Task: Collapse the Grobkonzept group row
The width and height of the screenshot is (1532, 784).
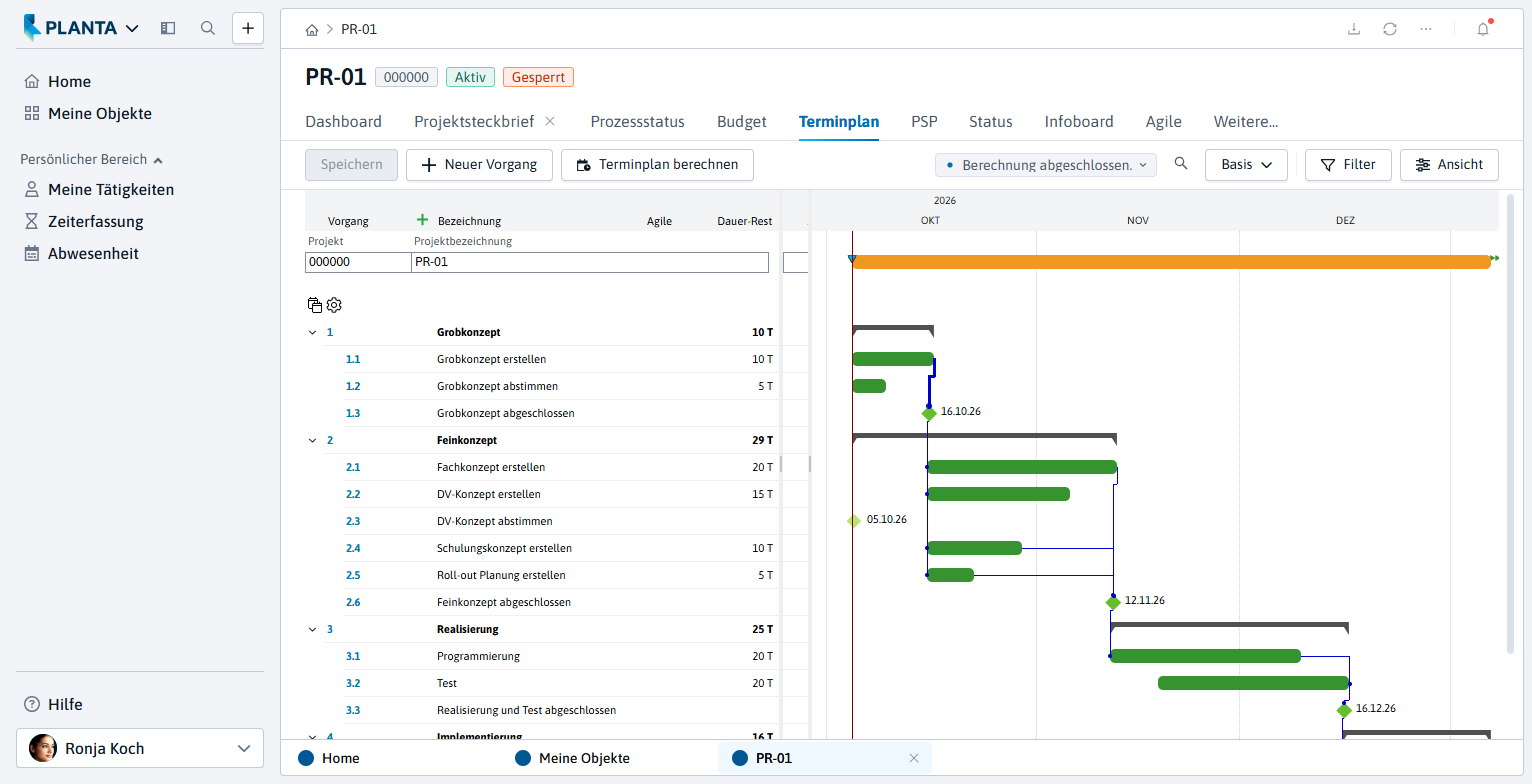Action: pos(312,332)
